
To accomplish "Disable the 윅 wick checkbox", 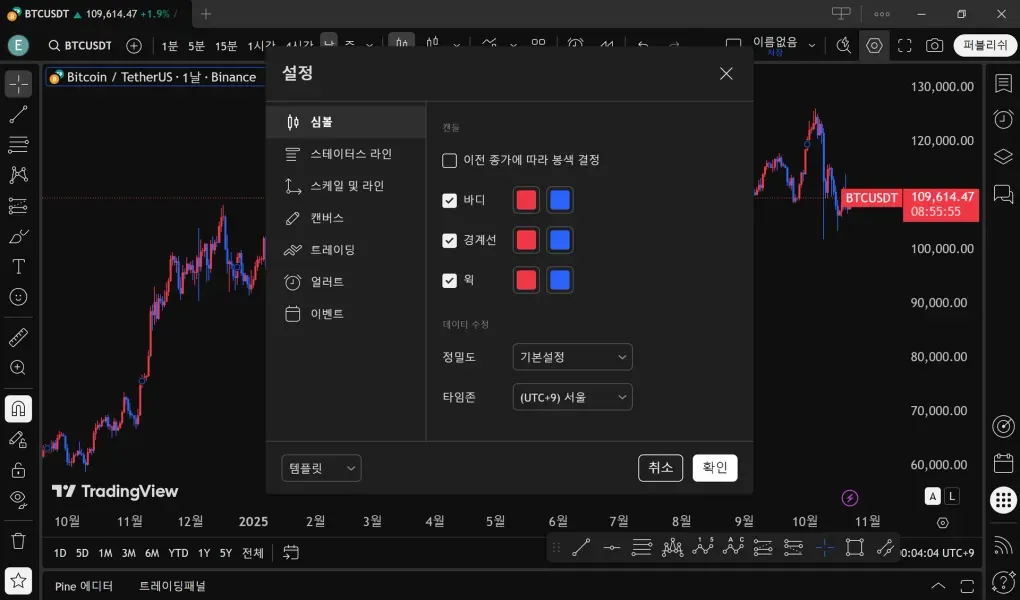I will click(450, 280).
